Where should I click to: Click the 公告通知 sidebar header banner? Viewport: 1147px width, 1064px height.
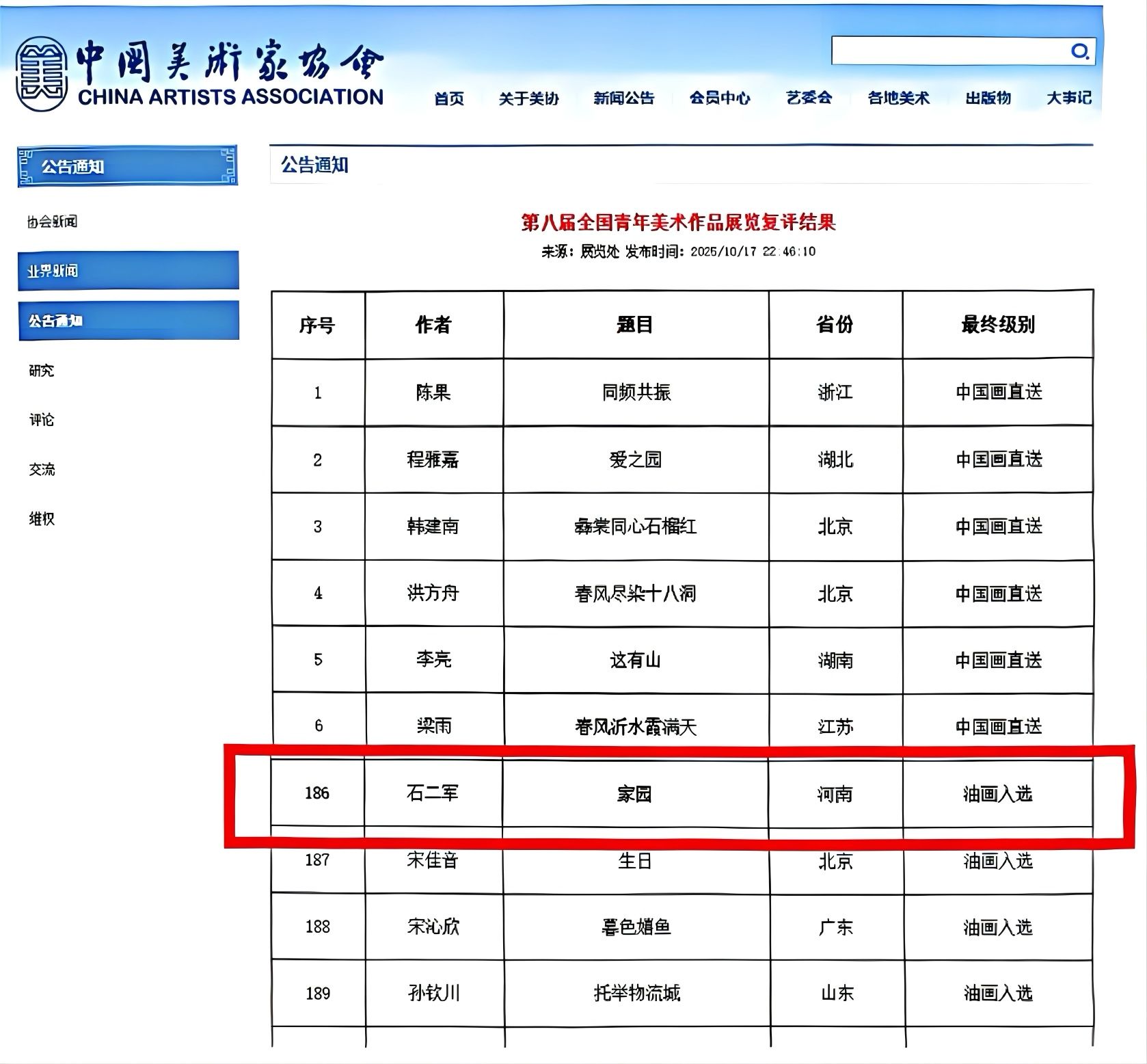coord(127,166)
